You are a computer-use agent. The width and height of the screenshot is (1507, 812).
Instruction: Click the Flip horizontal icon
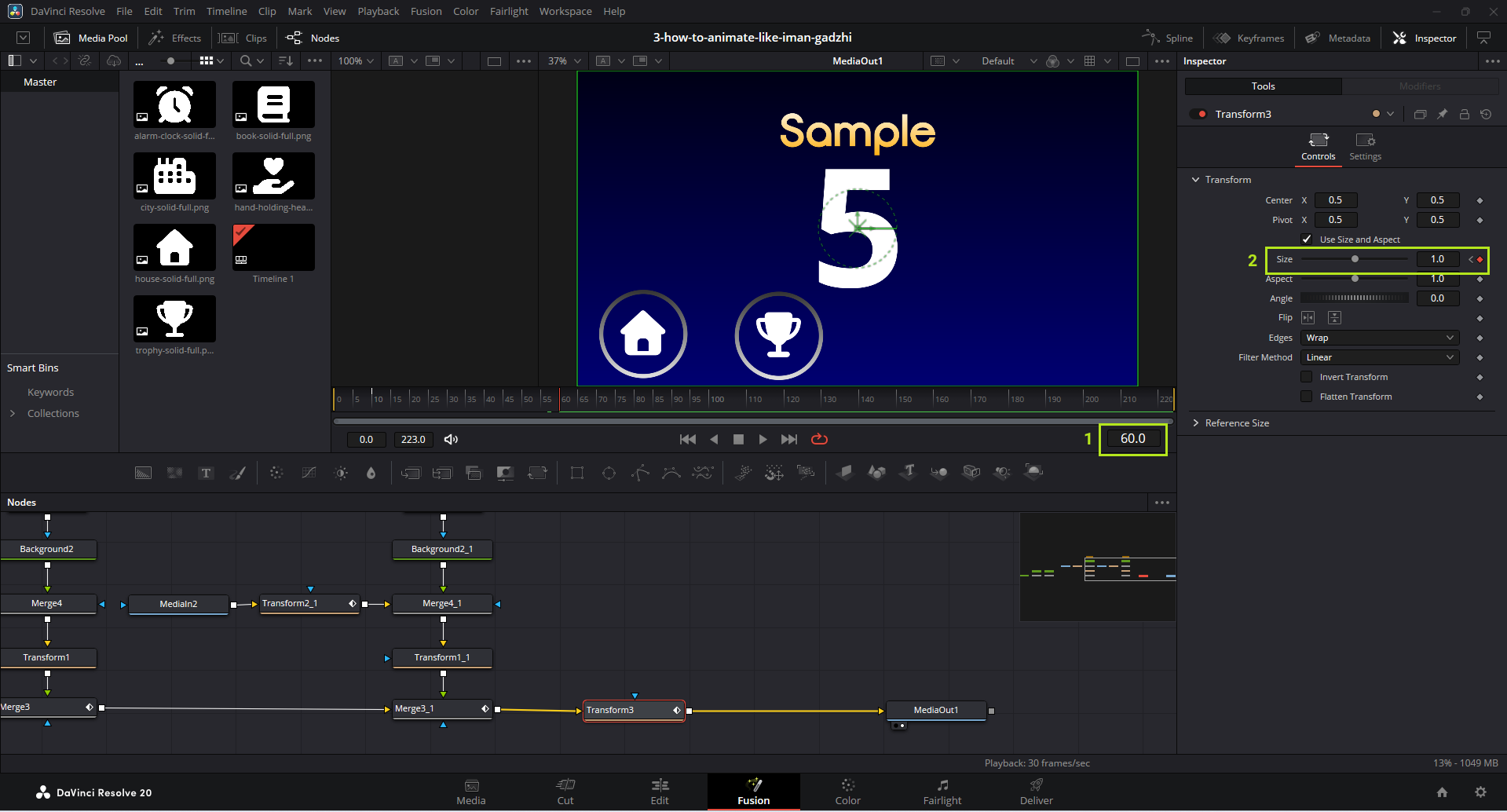[x=1308, y=317]
